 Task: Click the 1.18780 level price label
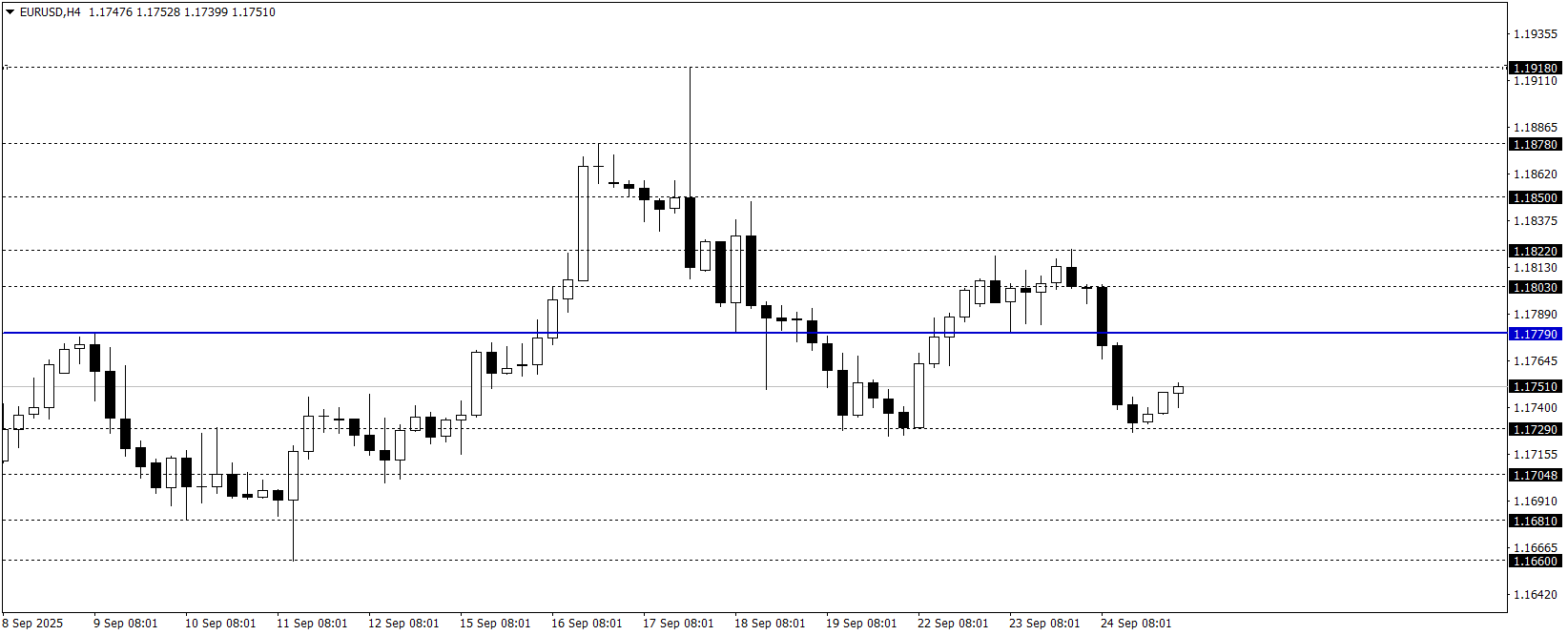(x=1535, y=144)
